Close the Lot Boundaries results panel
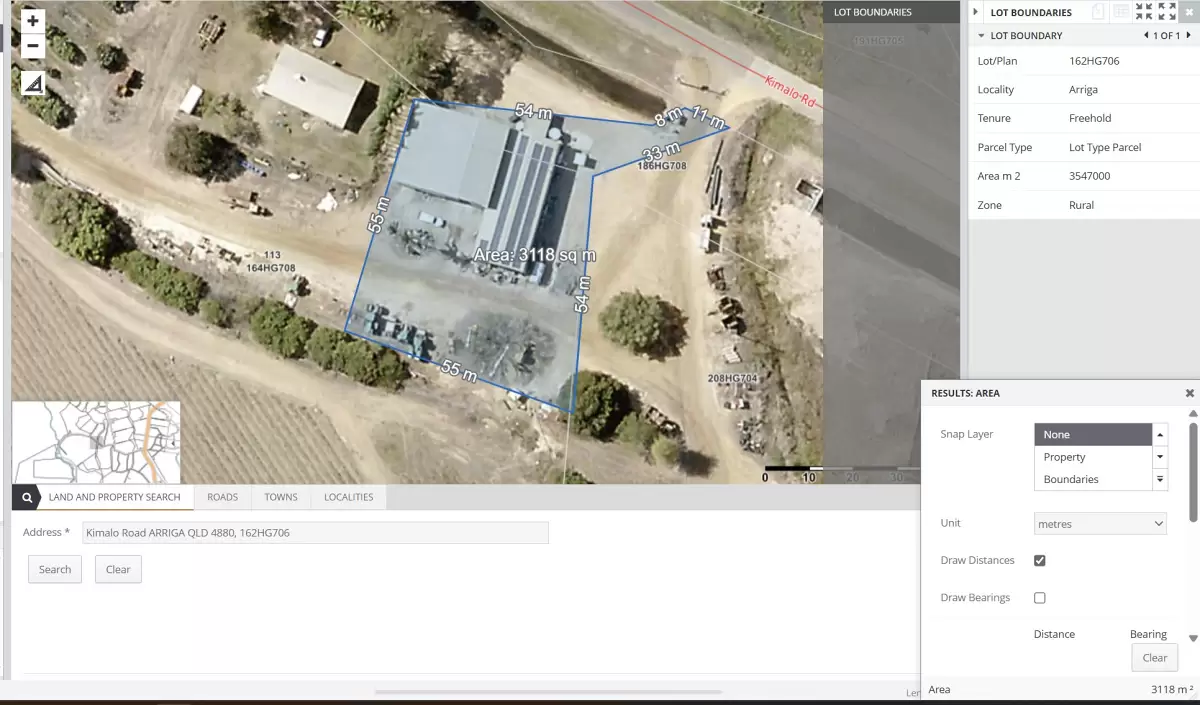 [1189, 12]
